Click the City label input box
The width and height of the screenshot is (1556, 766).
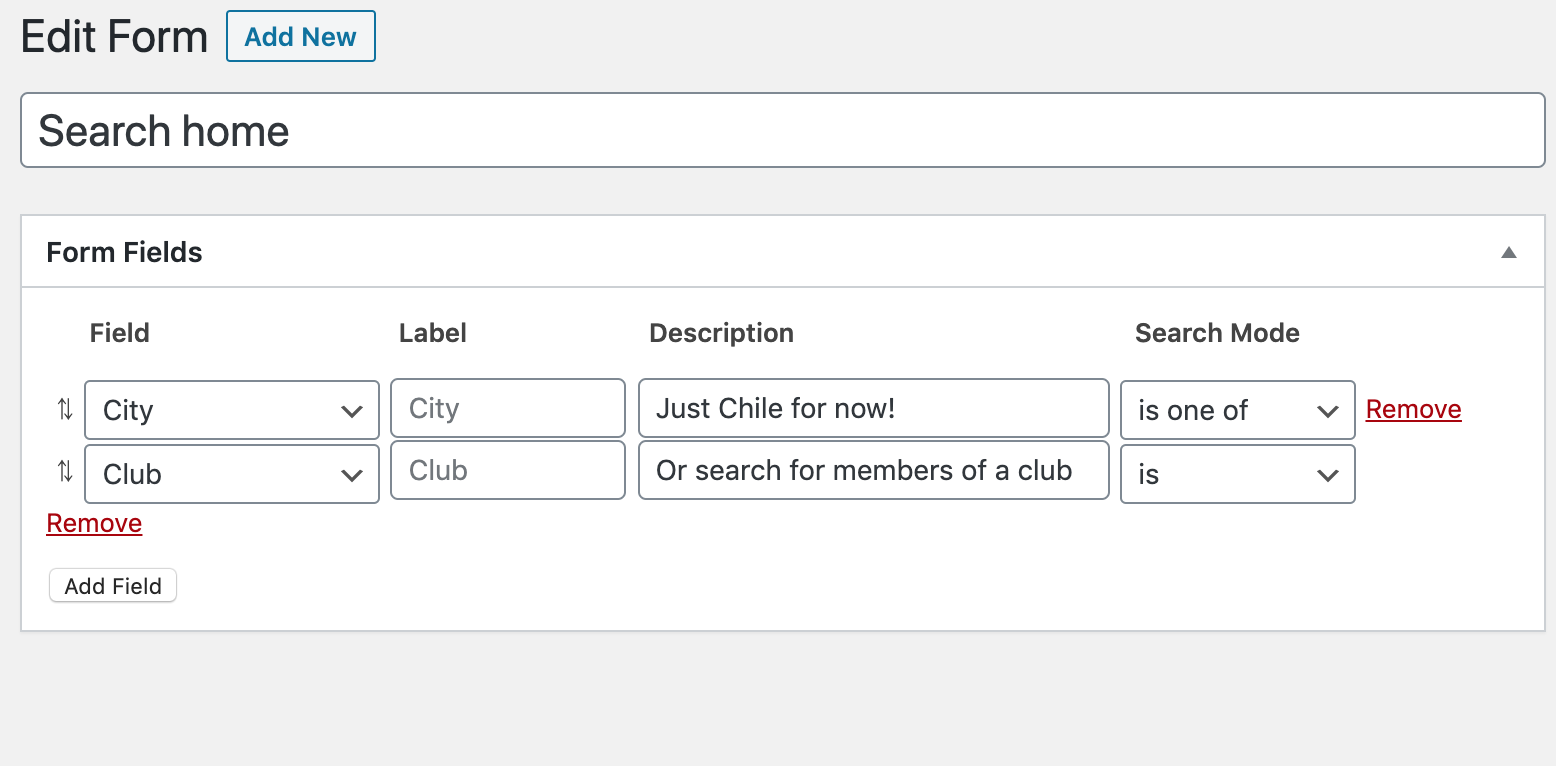click(x=508, y=408)
